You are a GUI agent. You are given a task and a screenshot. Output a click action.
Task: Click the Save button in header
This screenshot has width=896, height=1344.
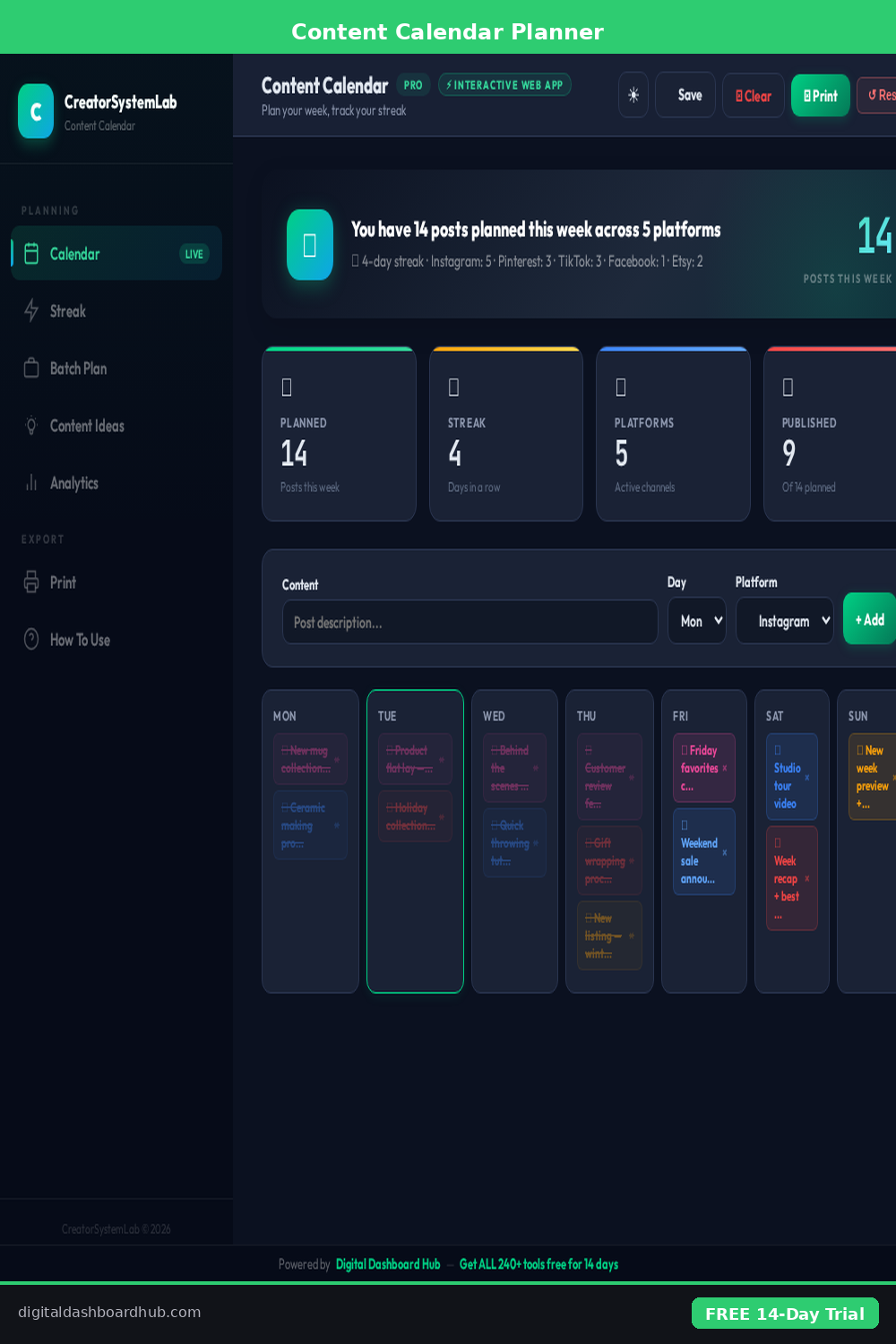pyautogui.click(x=685, y=95)
